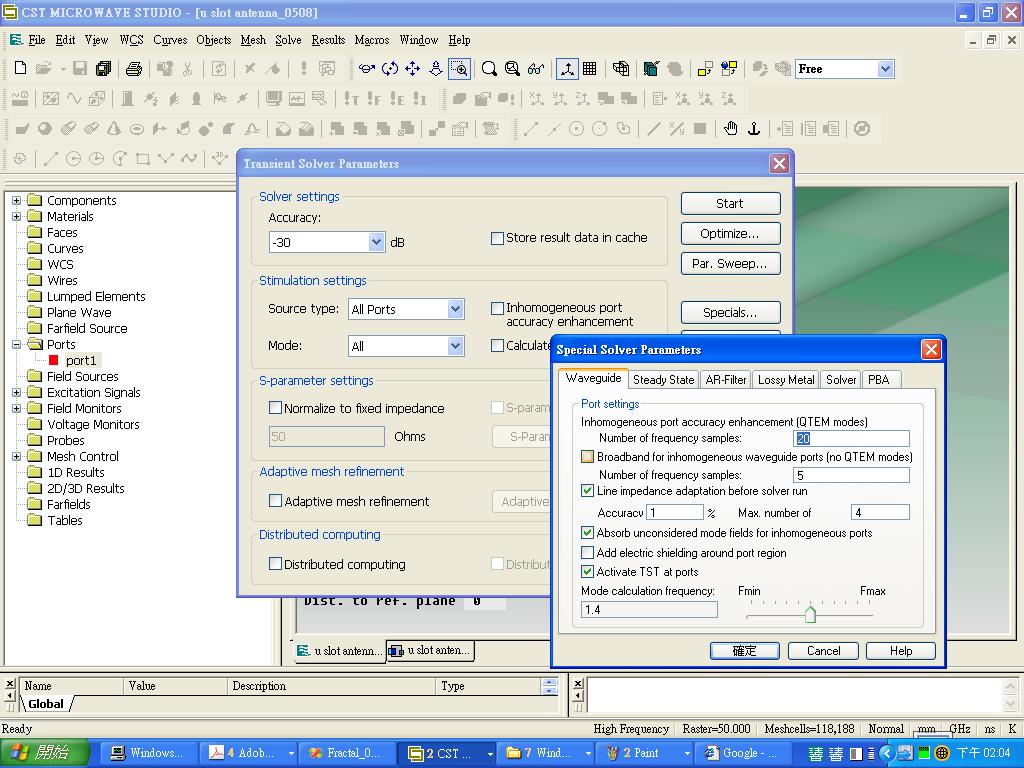The image size is (1024, 768).
Task: Enable Distributed computing checkbox
Action: pyautogui.click(x=275, y=564)
